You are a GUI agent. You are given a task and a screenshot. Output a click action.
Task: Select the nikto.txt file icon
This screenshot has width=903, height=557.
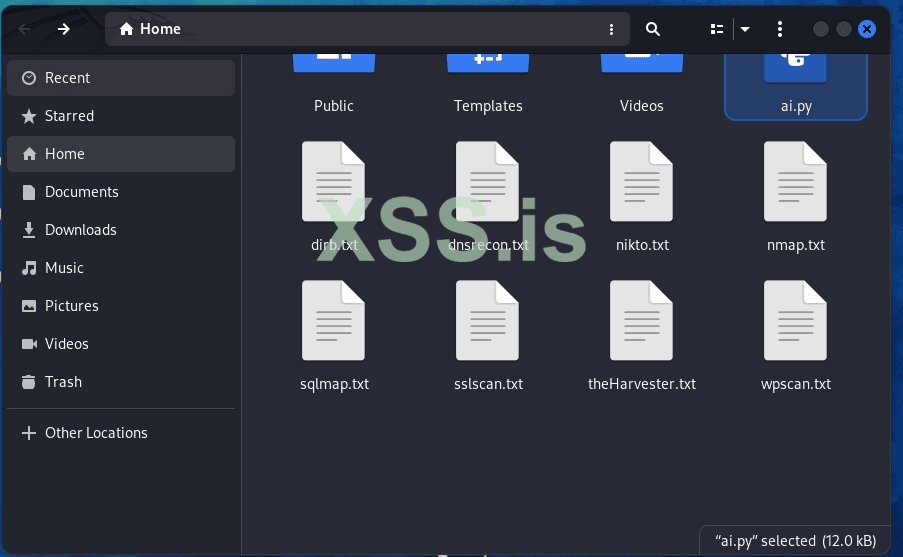point(642,181)
